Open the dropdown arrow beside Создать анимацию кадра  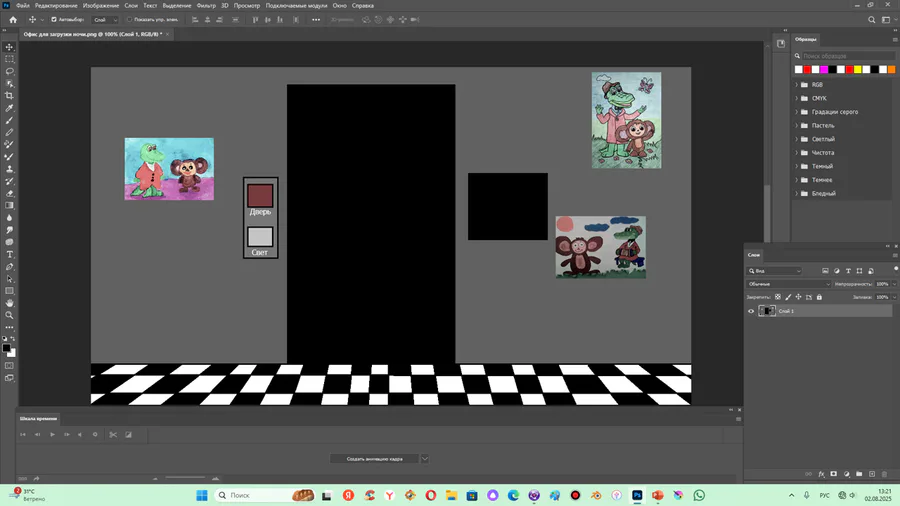click(x=425, y=458)
